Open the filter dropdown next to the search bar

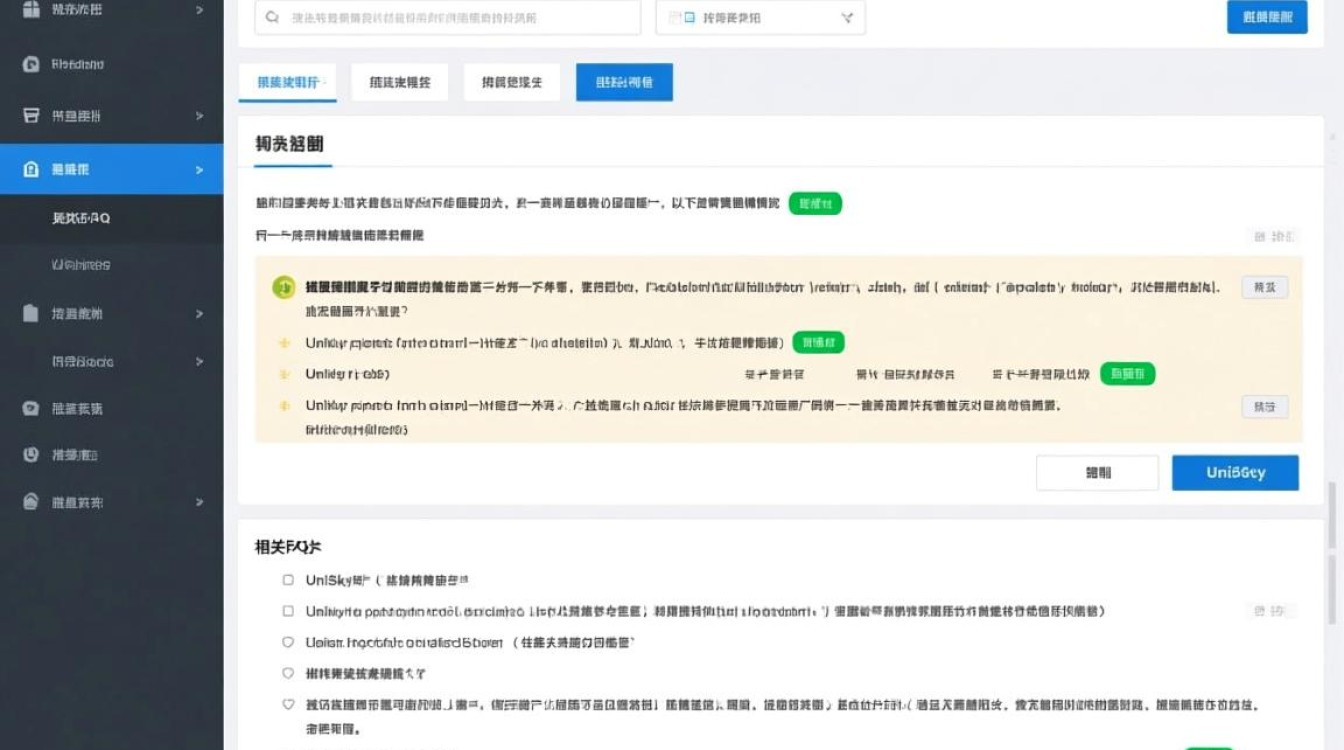(x=847, y=17)
